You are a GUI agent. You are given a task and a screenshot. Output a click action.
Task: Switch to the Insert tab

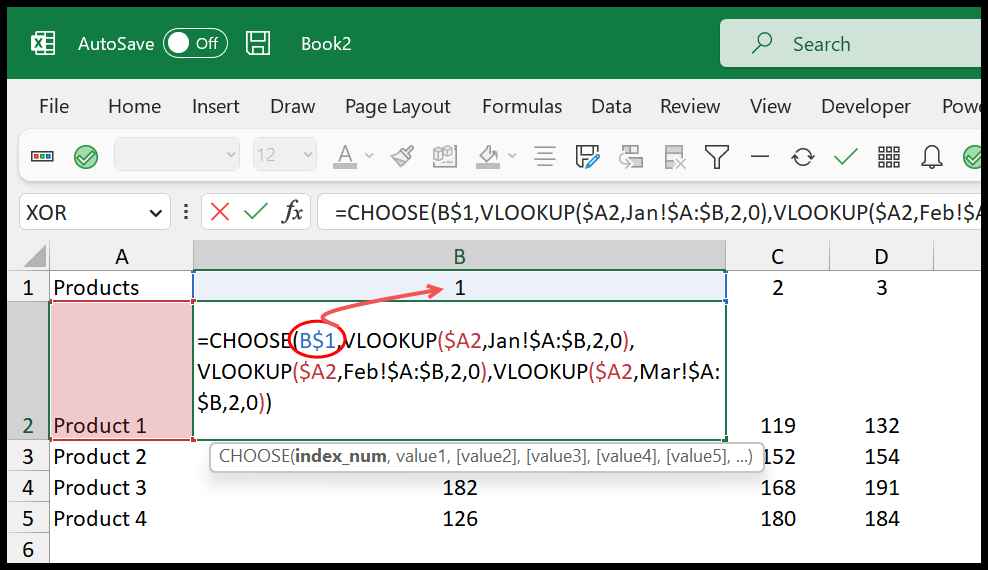215,106
